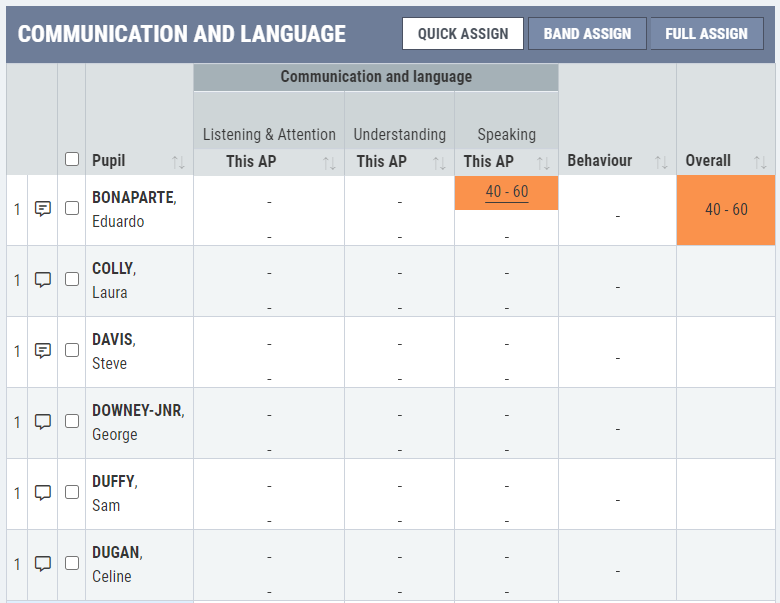Click Duffy's Speaking cell
780x603 pixels.
point(506,494)
